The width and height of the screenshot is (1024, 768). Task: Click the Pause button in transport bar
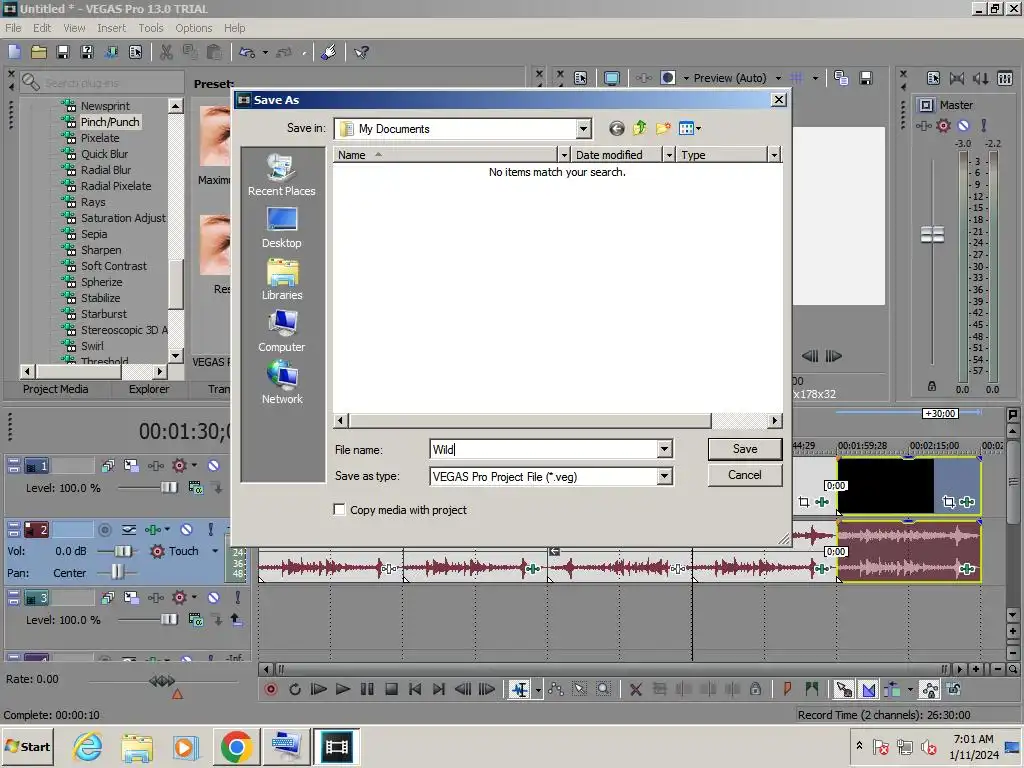(x=367, y=689)
